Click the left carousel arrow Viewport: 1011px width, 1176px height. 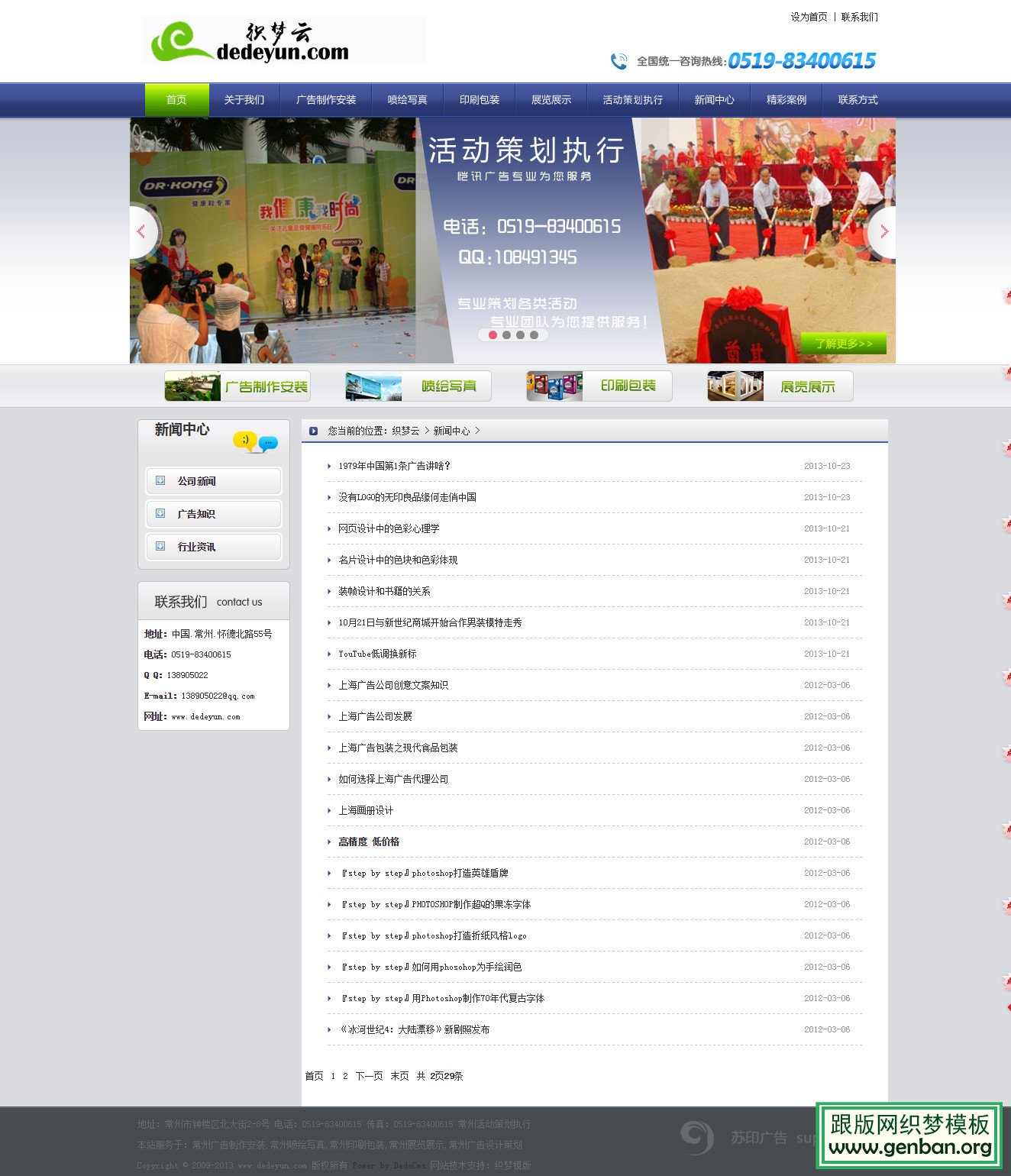141,232
